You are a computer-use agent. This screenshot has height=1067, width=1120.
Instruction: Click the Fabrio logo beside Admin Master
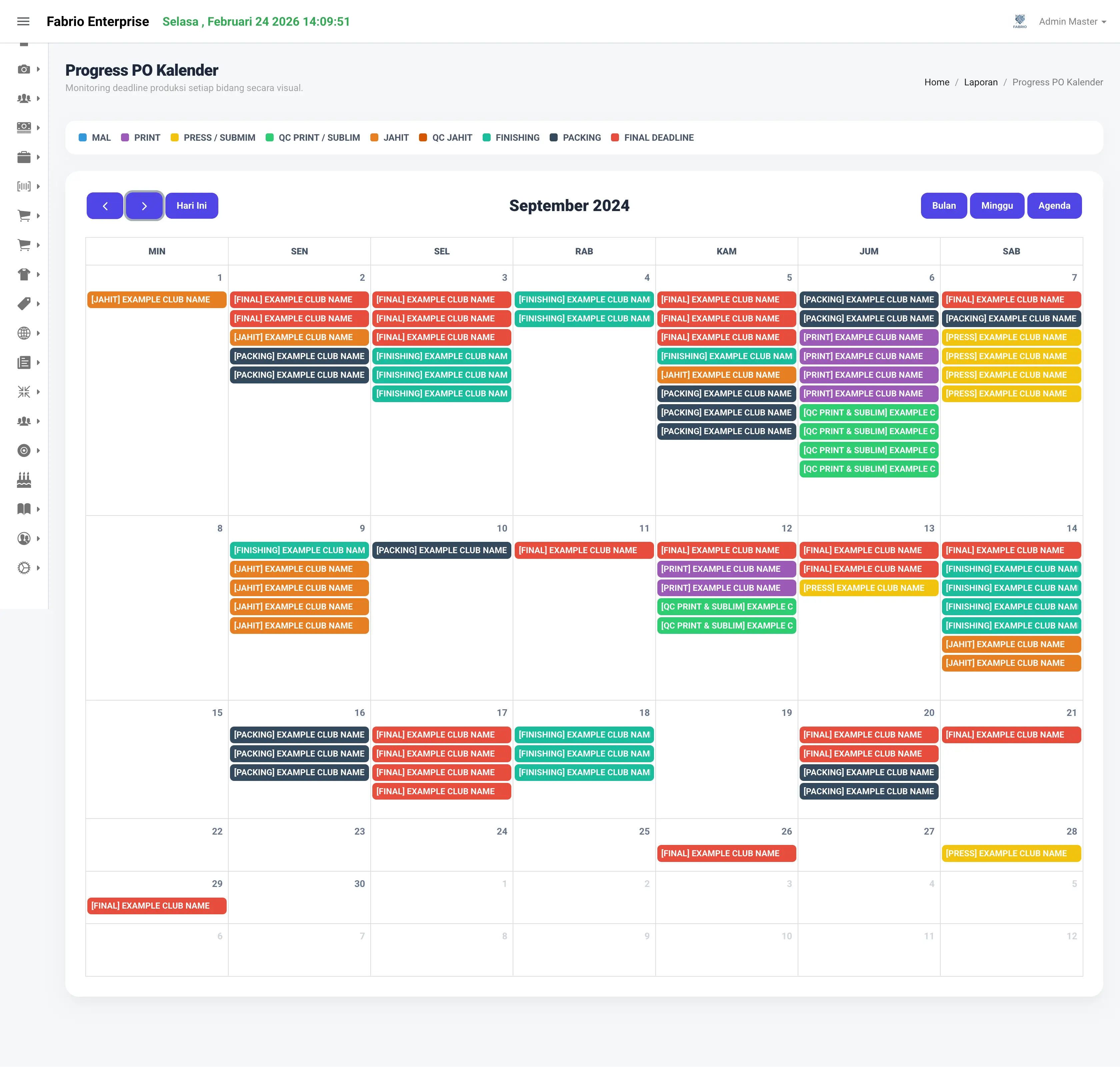pos(1020,22)
